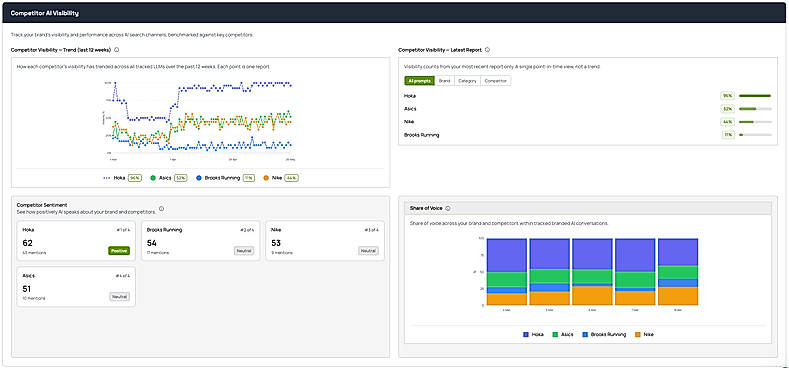The image size is (789, 368).
Task: Toggle the Hoka dotted-line legend marker in trend chart
Action: (x=107, y=178)
